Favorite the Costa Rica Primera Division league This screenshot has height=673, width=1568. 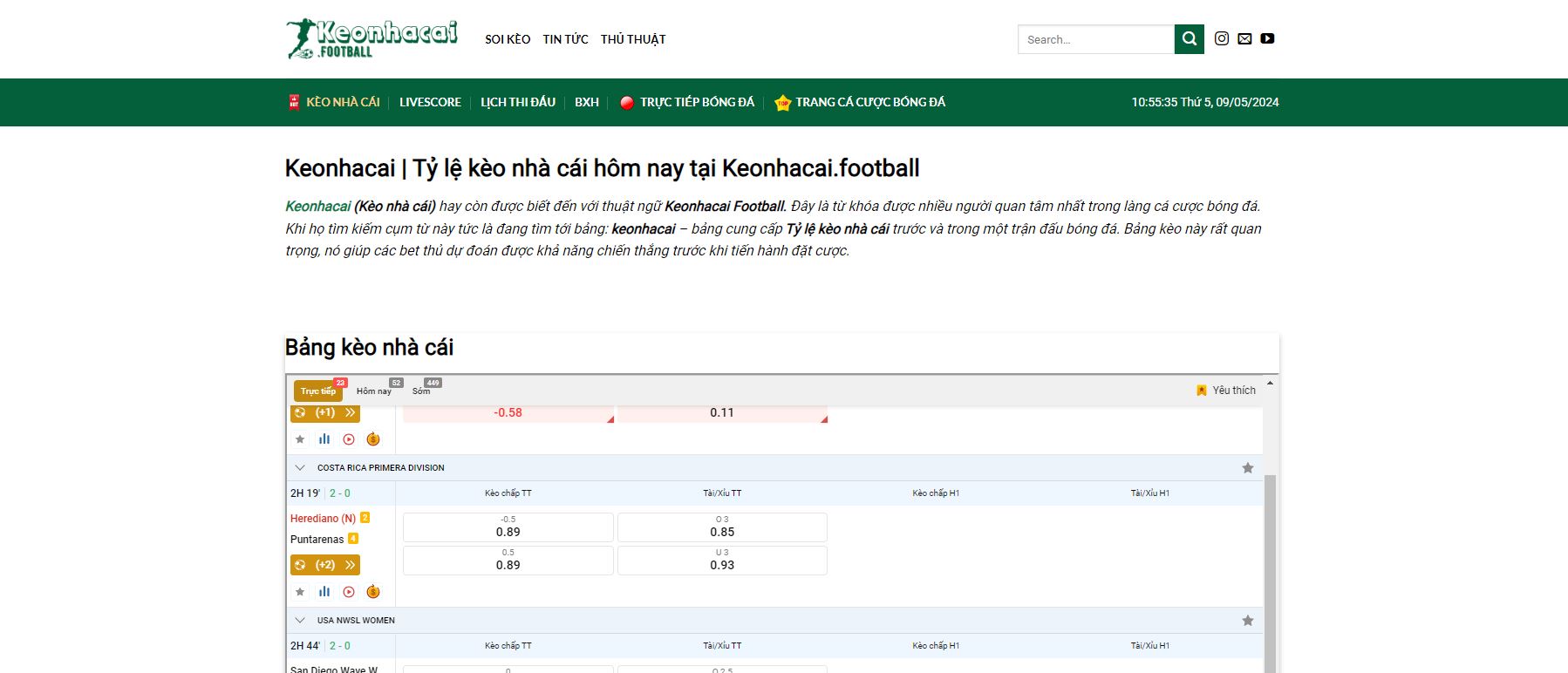[x=1247, y=468]
